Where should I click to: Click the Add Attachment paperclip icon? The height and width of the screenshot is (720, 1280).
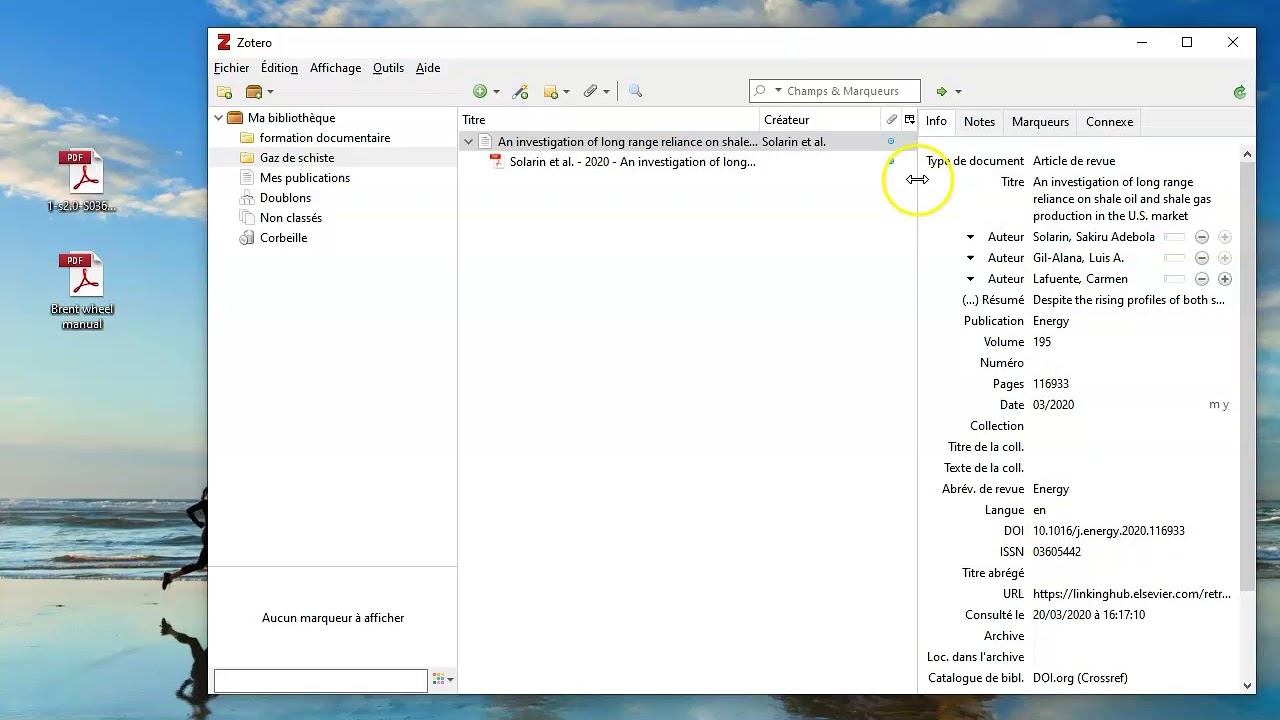click(590, 91)
